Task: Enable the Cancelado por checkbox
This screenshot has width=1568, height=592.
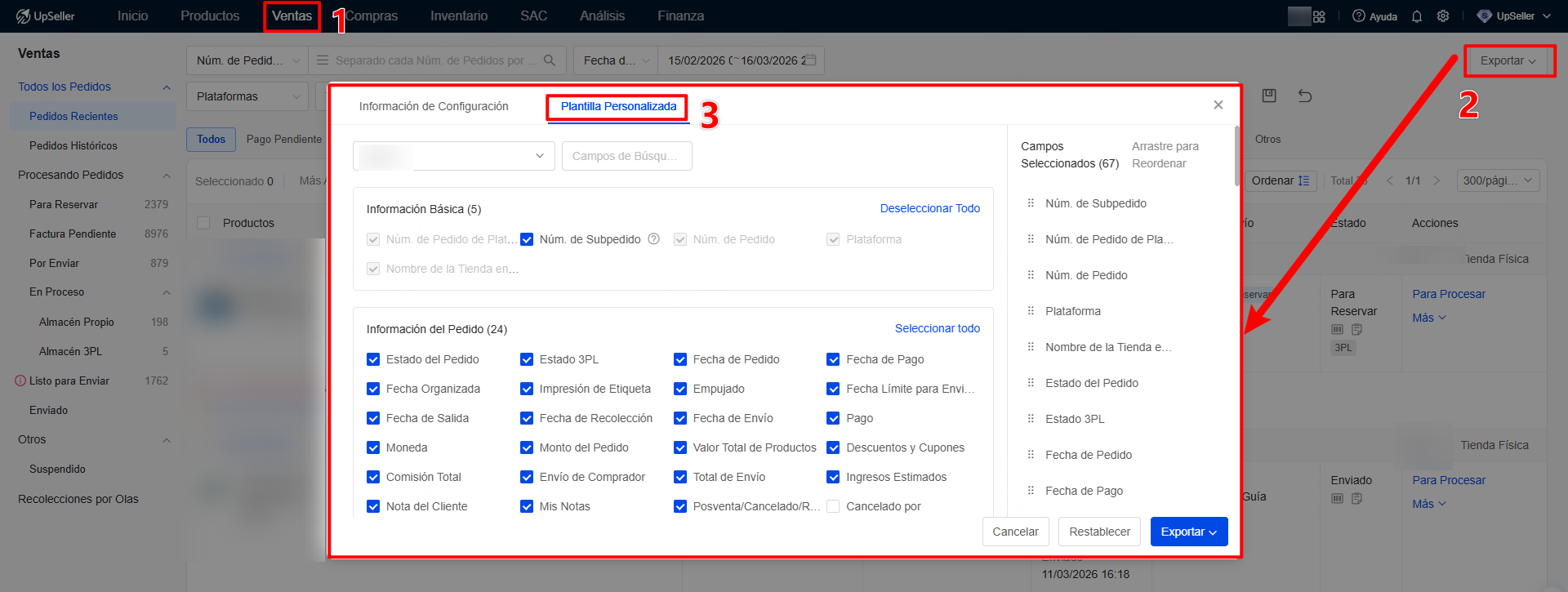Action: pos(833,506)
